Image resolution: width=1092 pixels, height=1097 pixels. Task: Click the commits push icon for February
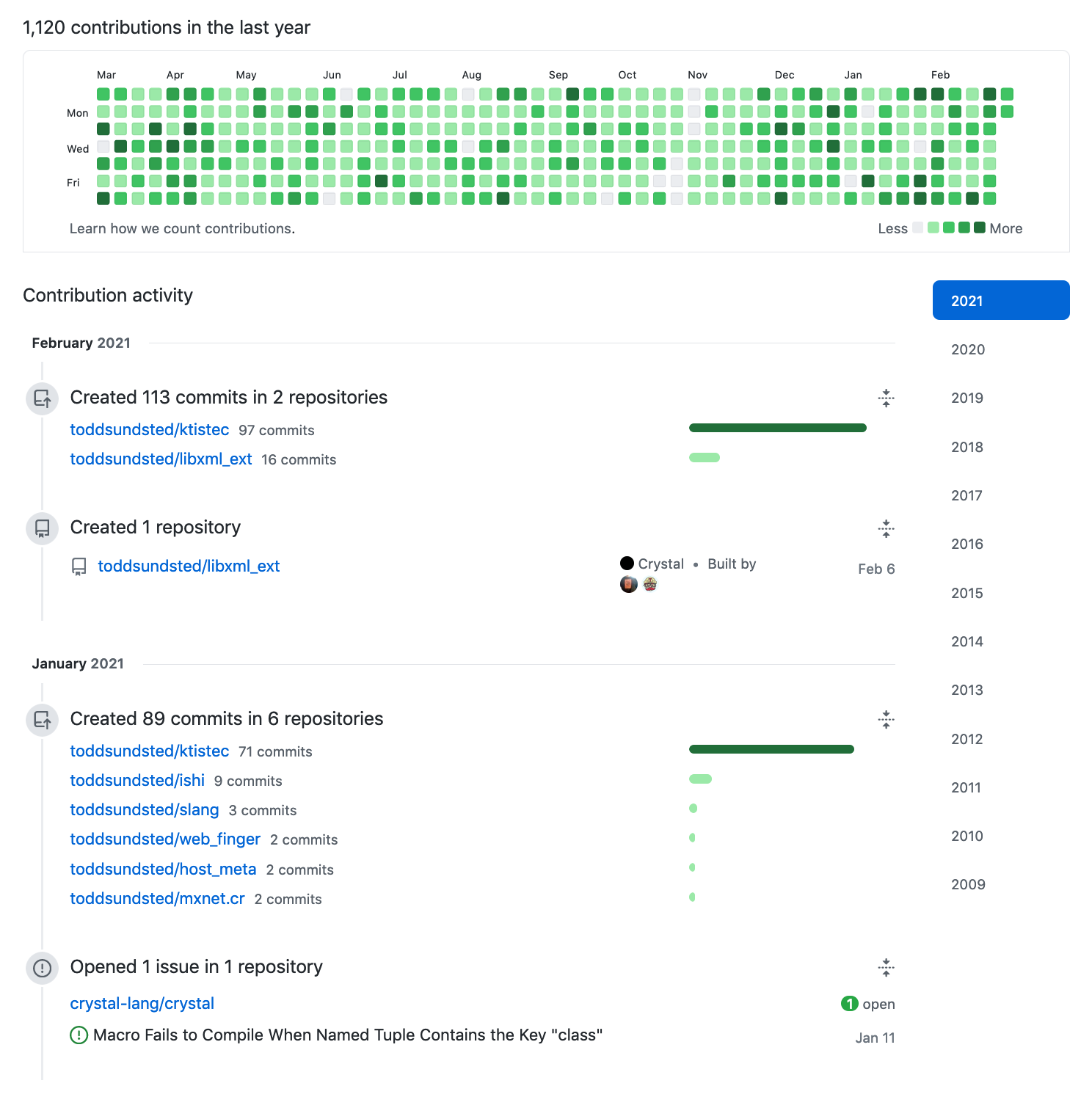[43, 398]
